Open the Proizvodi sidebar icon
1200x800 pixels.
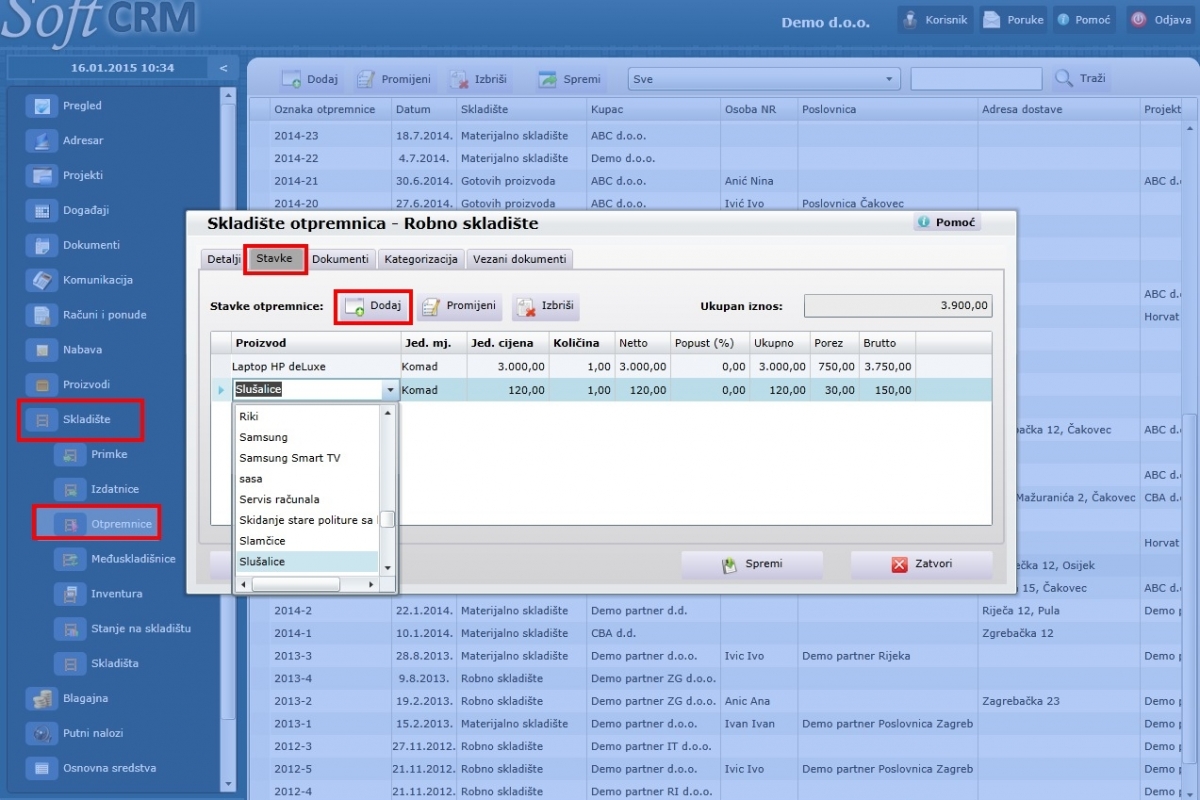pyautogui.click(x=42, y=386)
